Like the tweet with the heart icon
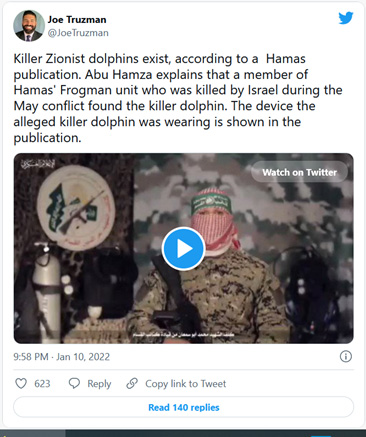Screen dimensions: 366x437 [x=21, y=383]
